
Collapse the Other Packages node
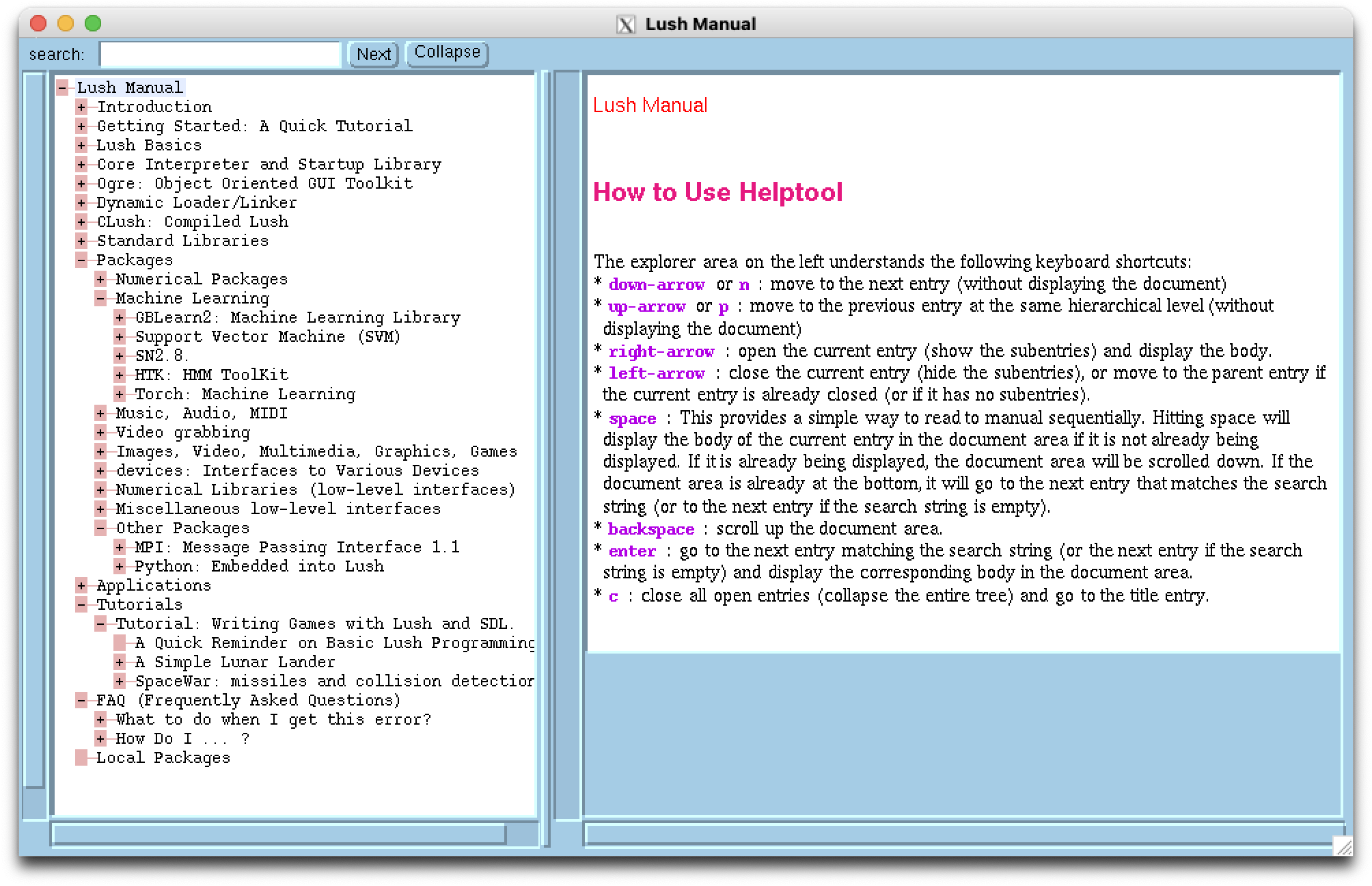100,528
